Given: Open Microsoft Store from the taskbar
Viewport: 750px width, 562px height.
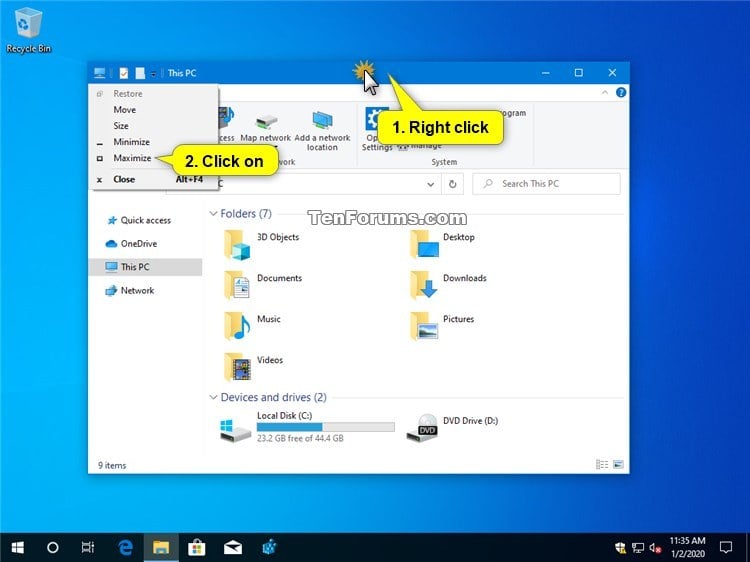Looking at the screenshot, I should click(x=197, y=547).
